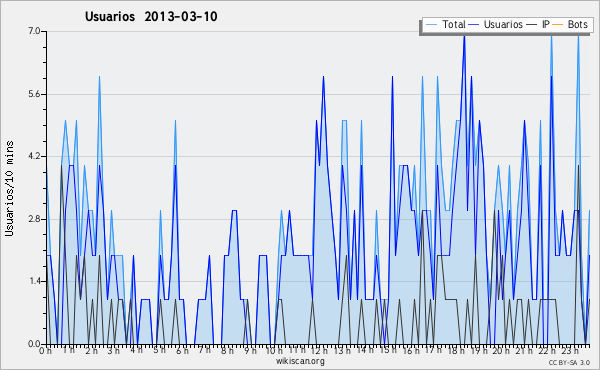Click the x-axis label '12 h'
Viewport: 600px width, 370px height.
click(x=319, y=350)
